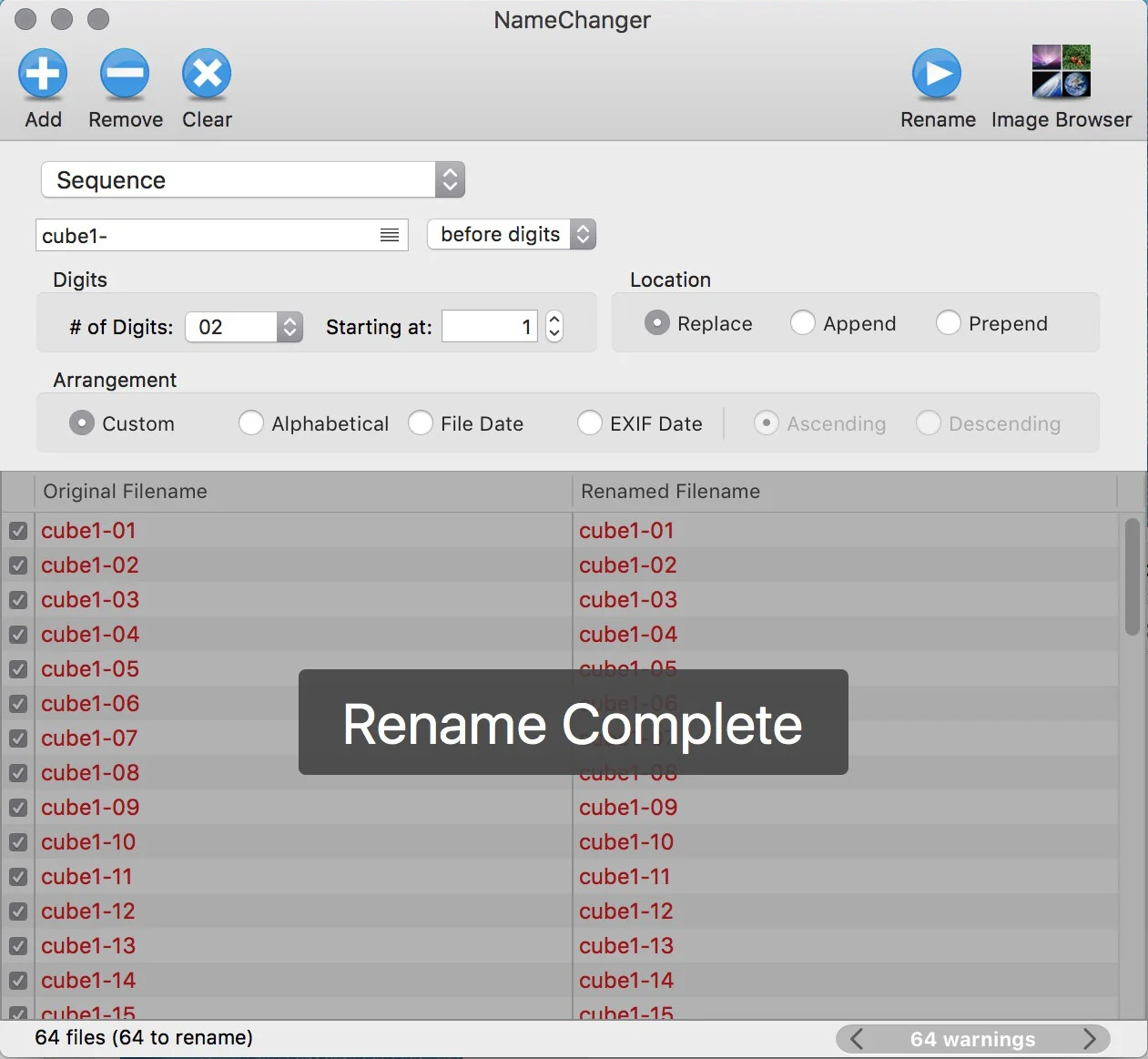
Task: Uncheck the cube1-01 checkbox
Action: coord(18,531)
